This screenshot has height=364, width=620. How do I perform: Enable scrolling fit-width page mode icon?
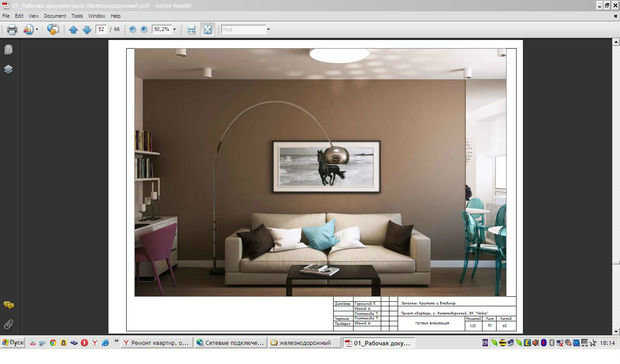(191, 30)
